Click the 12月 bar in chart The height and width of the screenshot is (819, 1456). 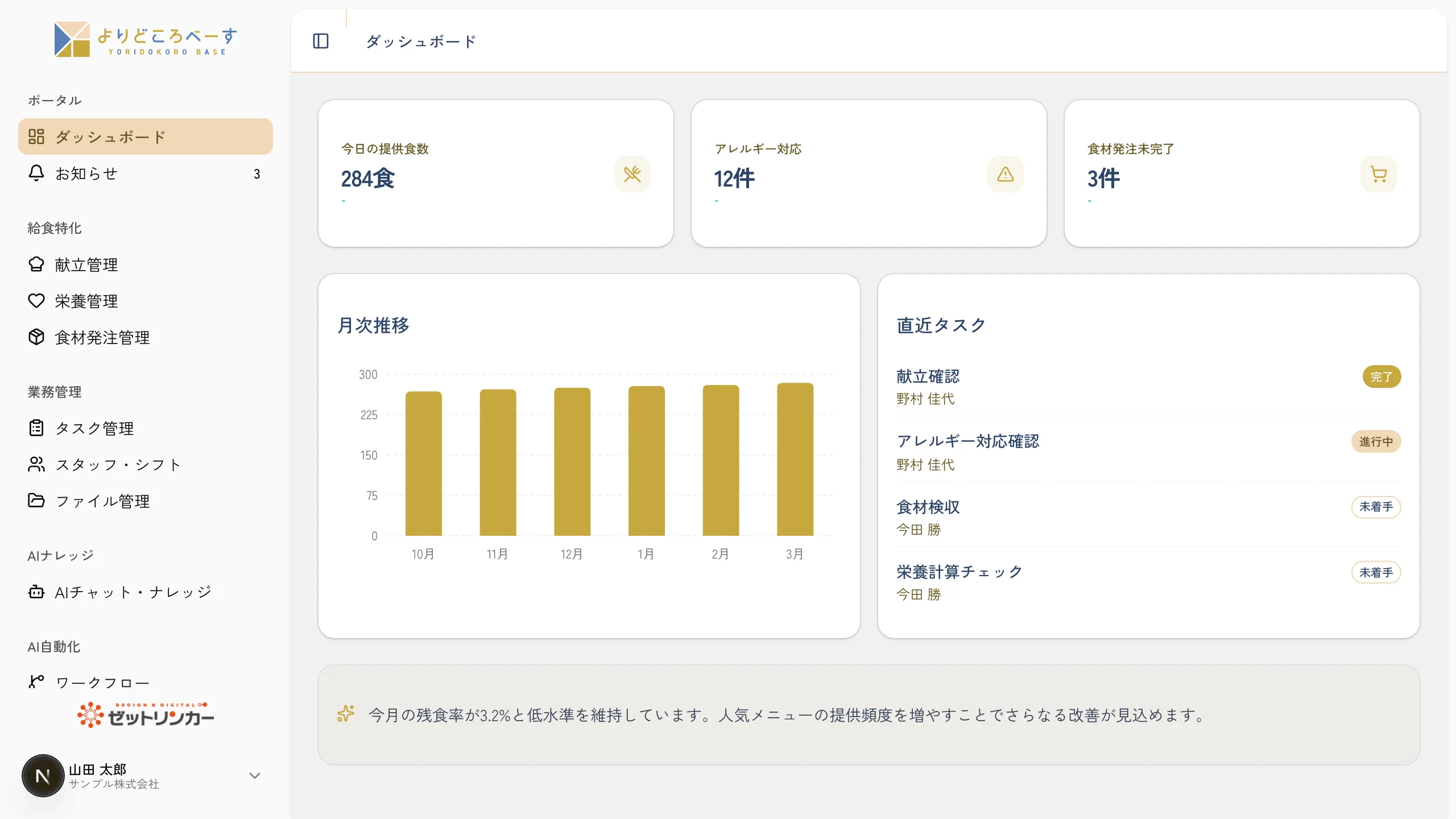click(x=572, y=462)
